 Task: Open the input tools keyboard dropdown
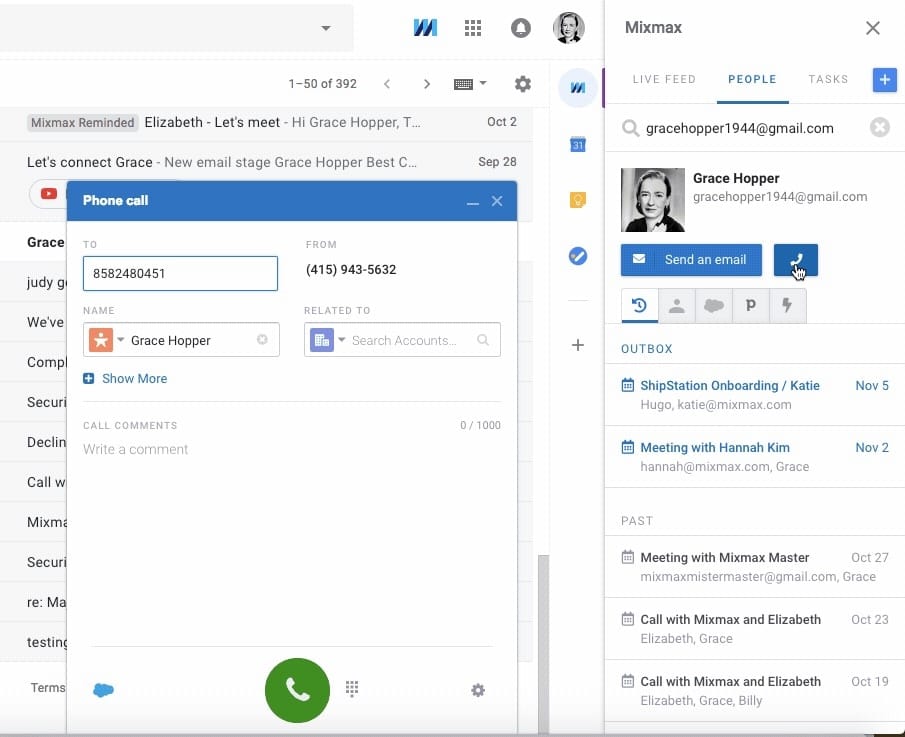tap(470, 84)
